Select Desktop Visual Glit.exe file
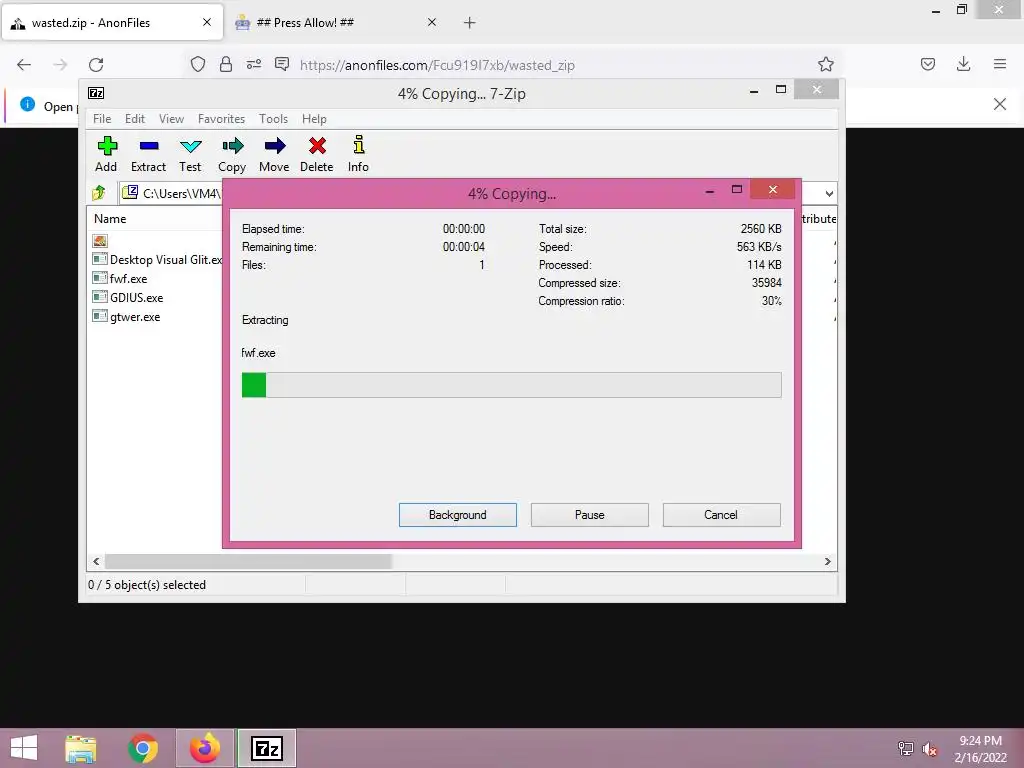This screenshot has width=1024, height=768. pos(158,260)
